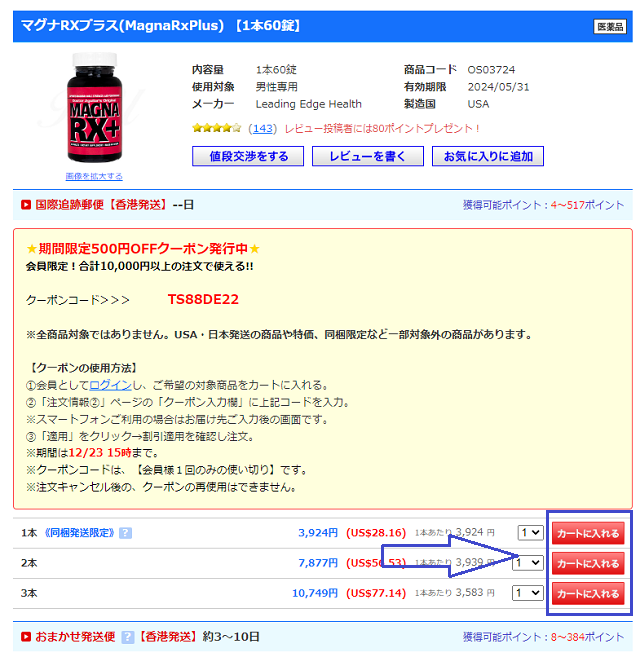Open quantity dropdown for the 3本 row
Viewport: 640px width, 657px height.
pyautogui.click(x=528, y=593)
